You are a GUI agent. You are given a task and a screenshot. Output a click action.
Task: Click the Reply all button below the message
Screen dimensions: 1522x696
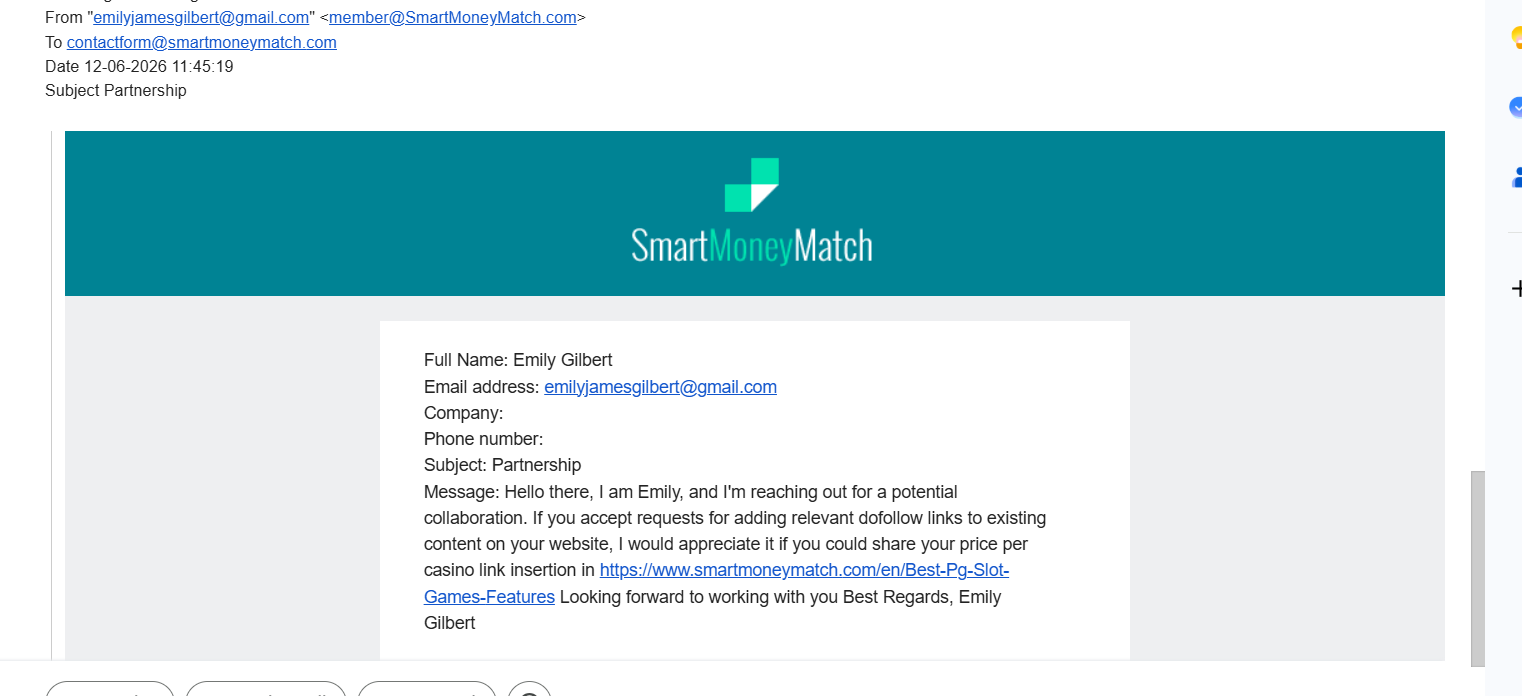click(x=266, y=689)
